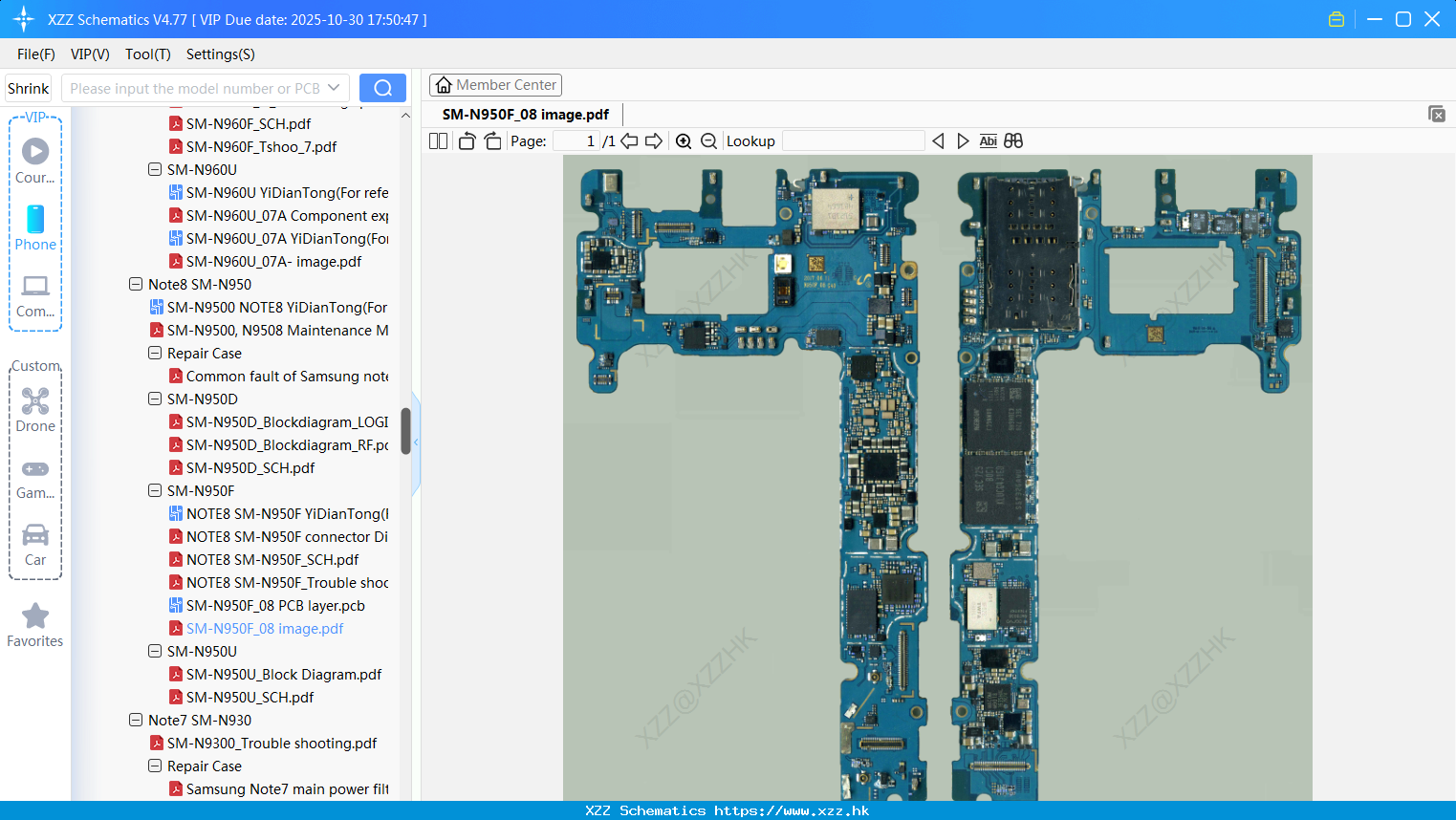The width and height of the screenshot is (1456, 820).
Task: Collapse the SM-N960U folder
Action: click(155, 169)
